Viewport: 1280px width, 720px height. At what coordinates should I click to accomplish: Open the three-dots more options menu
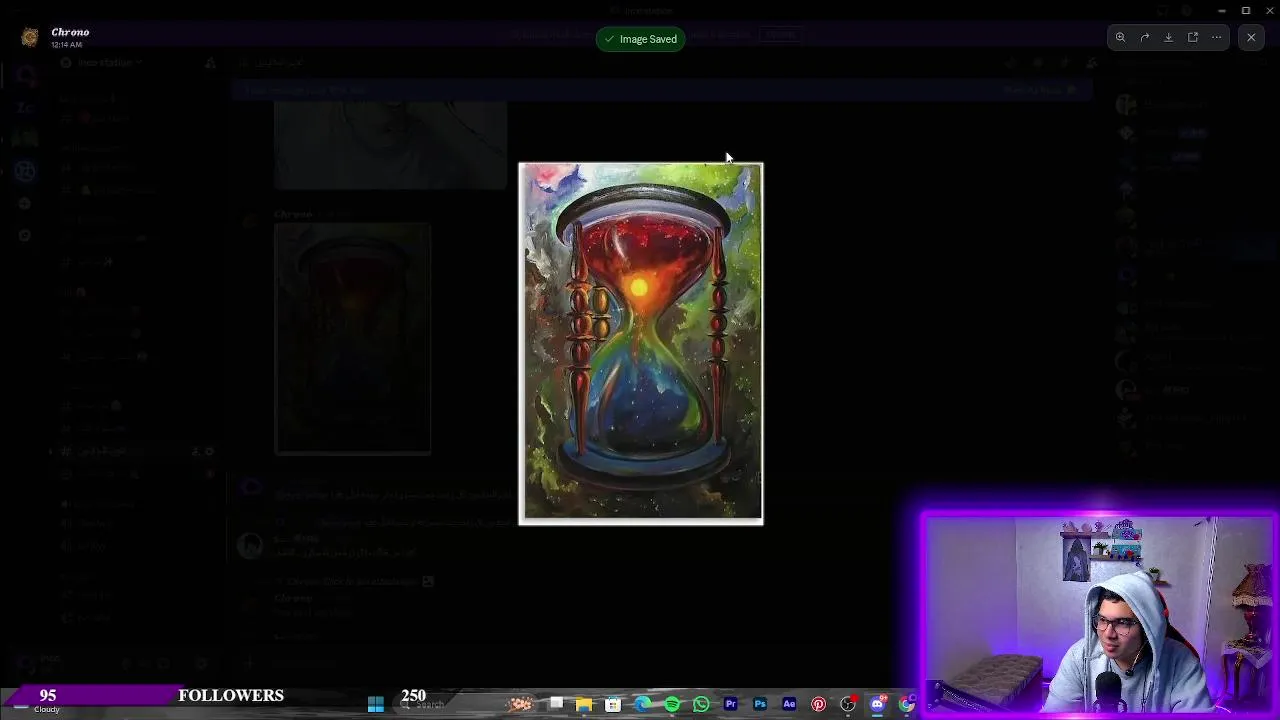1217,38
